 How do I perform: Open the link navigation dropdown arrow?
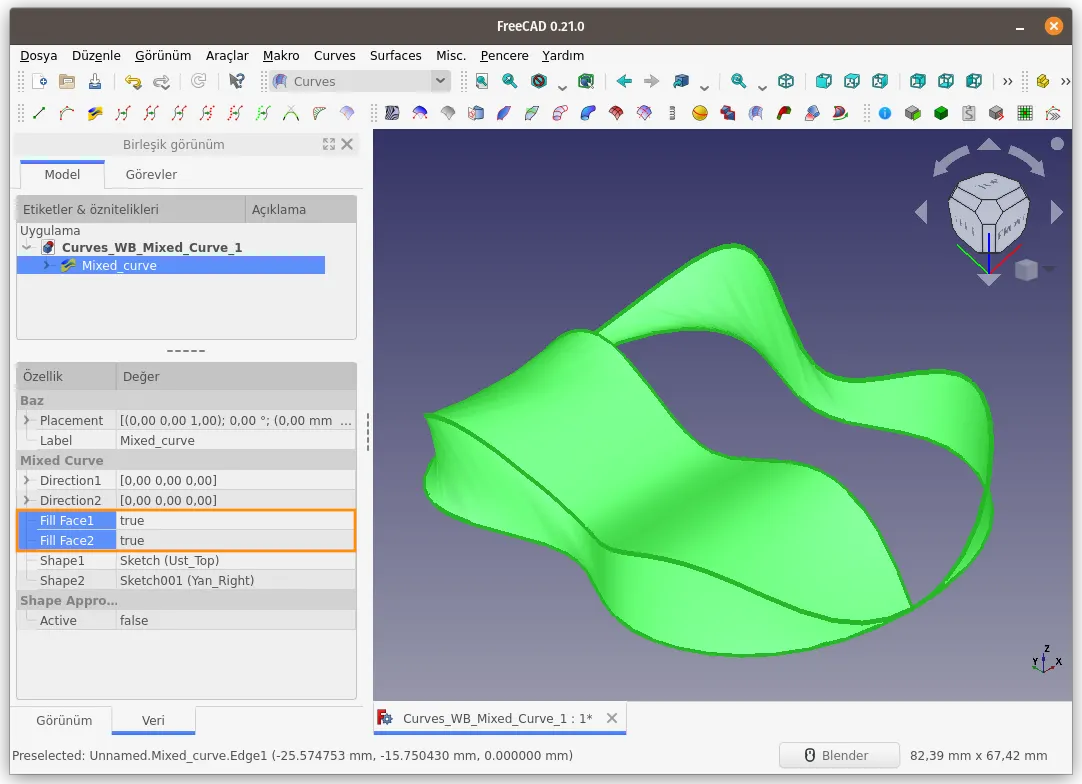tap(704, 87)
